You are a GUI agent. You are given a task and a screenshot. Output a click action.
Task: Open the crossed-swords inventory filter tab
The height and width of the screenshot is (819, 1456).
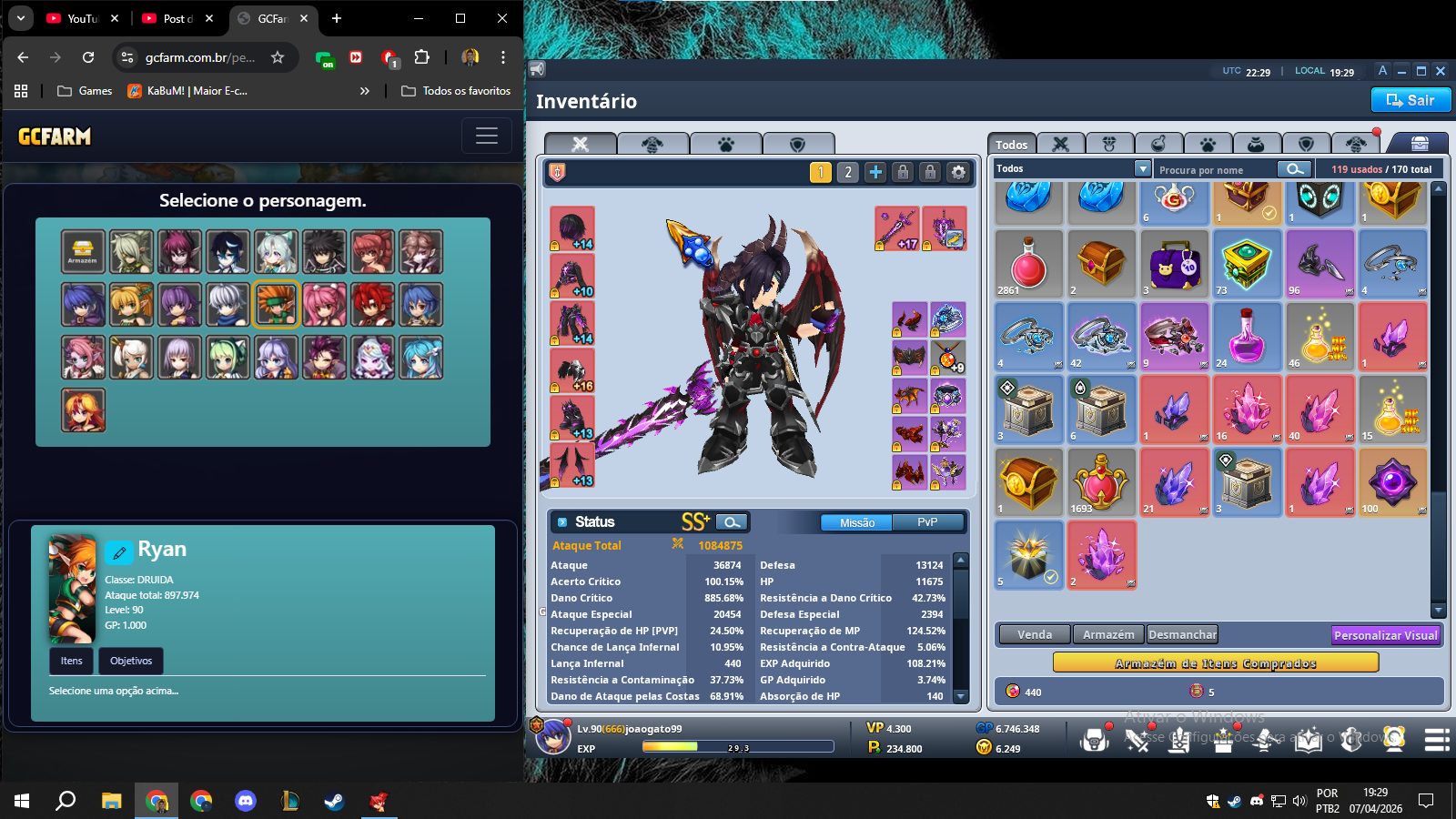[1060, 144]
